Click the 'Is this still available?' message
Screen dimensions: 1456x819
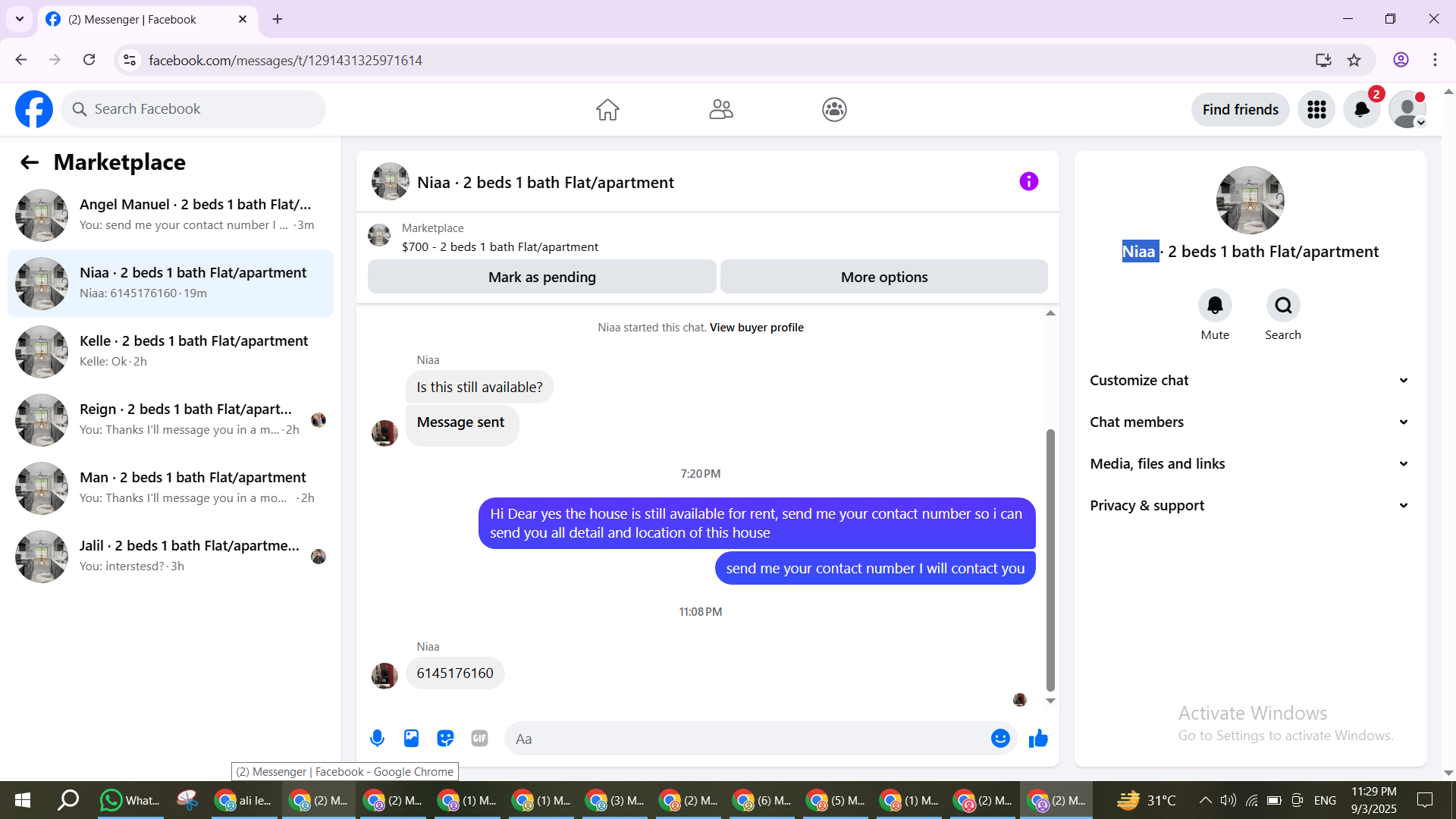tap(479, 387)
